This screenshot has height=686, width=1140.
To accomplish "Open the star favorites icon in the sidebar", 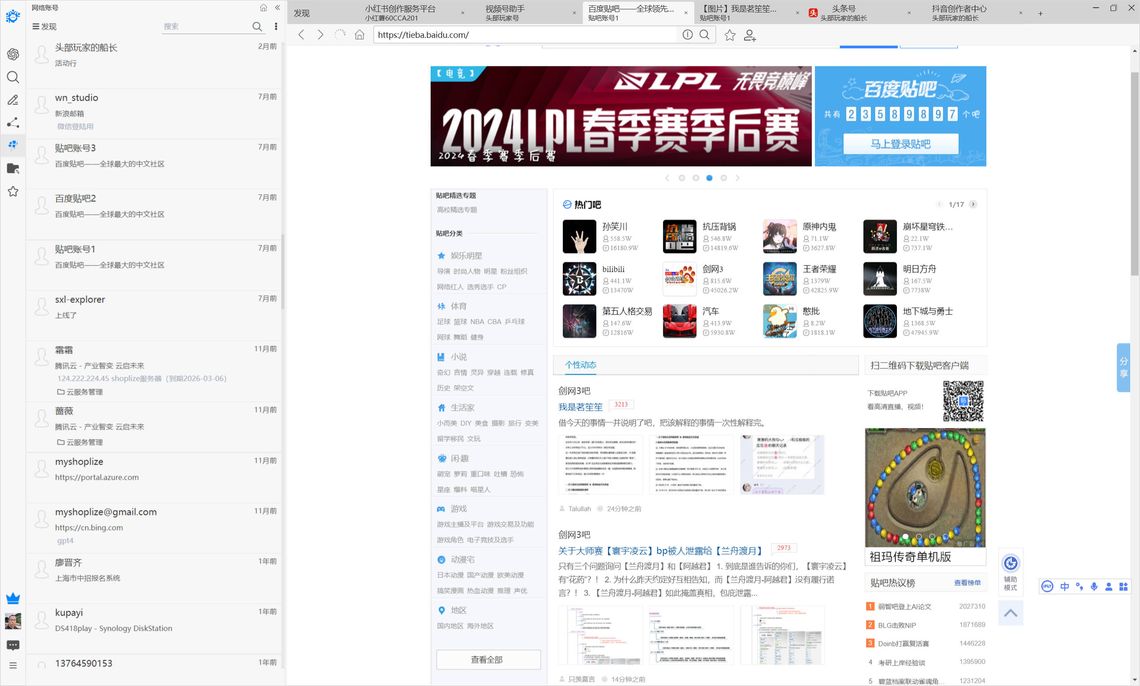I will pyautogui.click(x=12, y=192).
